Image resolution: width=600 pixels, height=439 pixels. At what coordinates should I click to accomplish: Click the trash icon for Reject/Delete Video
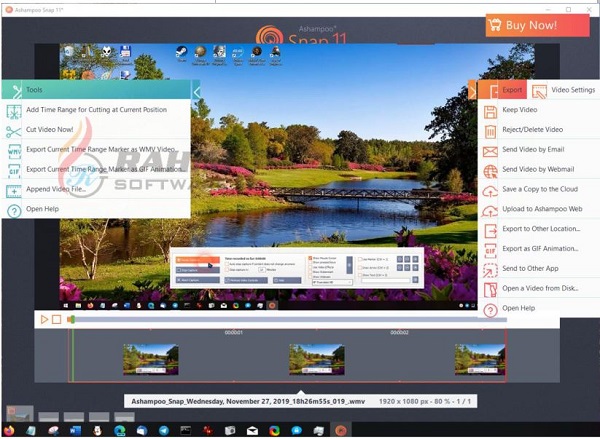[x=490, y=132]
